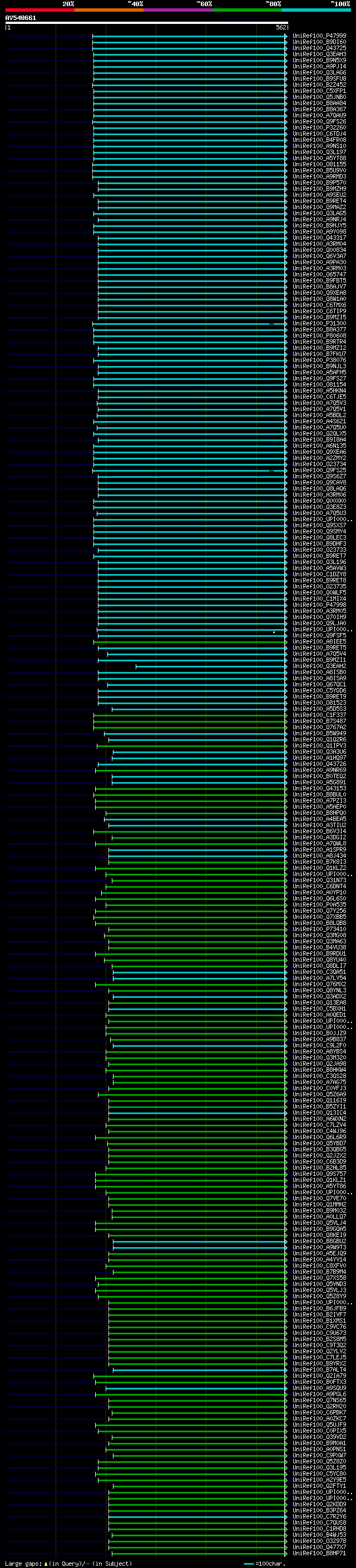Image resolution: width=356 pixels, height=1568 pixels.
Task: Select UniRef100_Q67QC1 label
Action: pos(319,684)
